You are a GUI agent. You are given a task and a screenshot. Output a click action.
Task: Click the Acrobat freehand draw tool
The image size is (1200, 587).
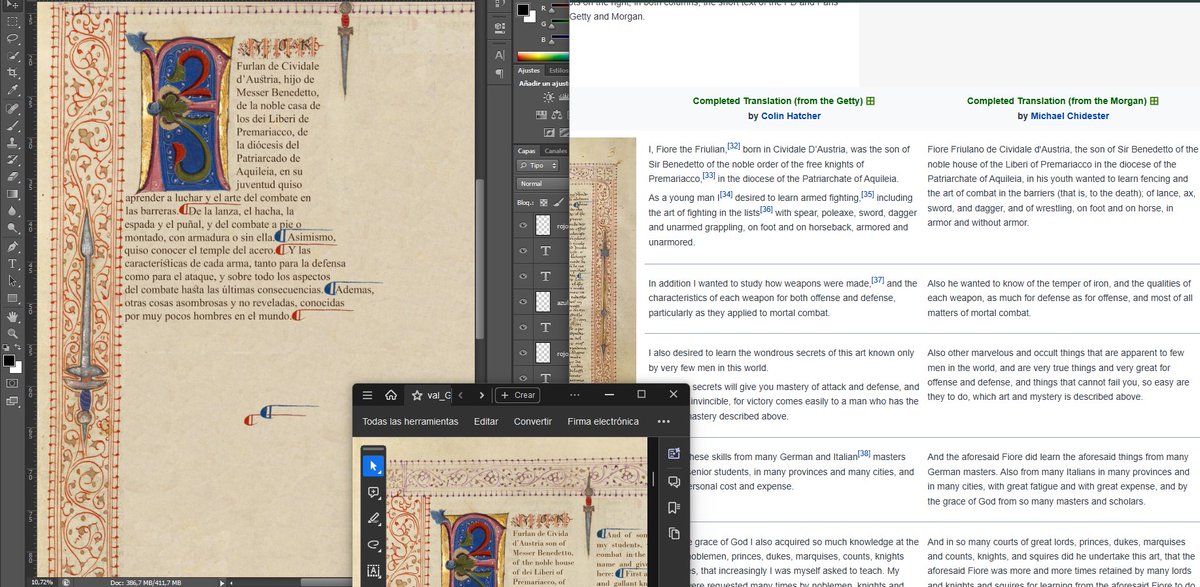373,545
